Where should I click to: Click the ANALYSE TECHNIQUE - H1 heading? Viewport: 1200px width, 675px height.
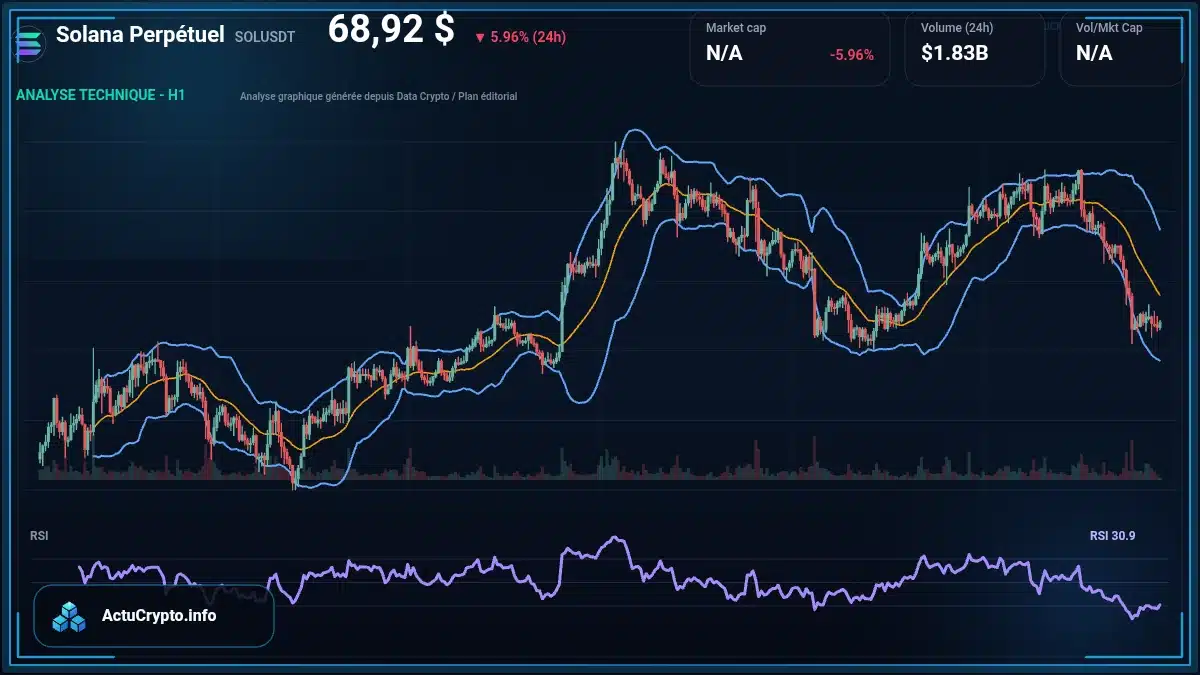[100, 95]
